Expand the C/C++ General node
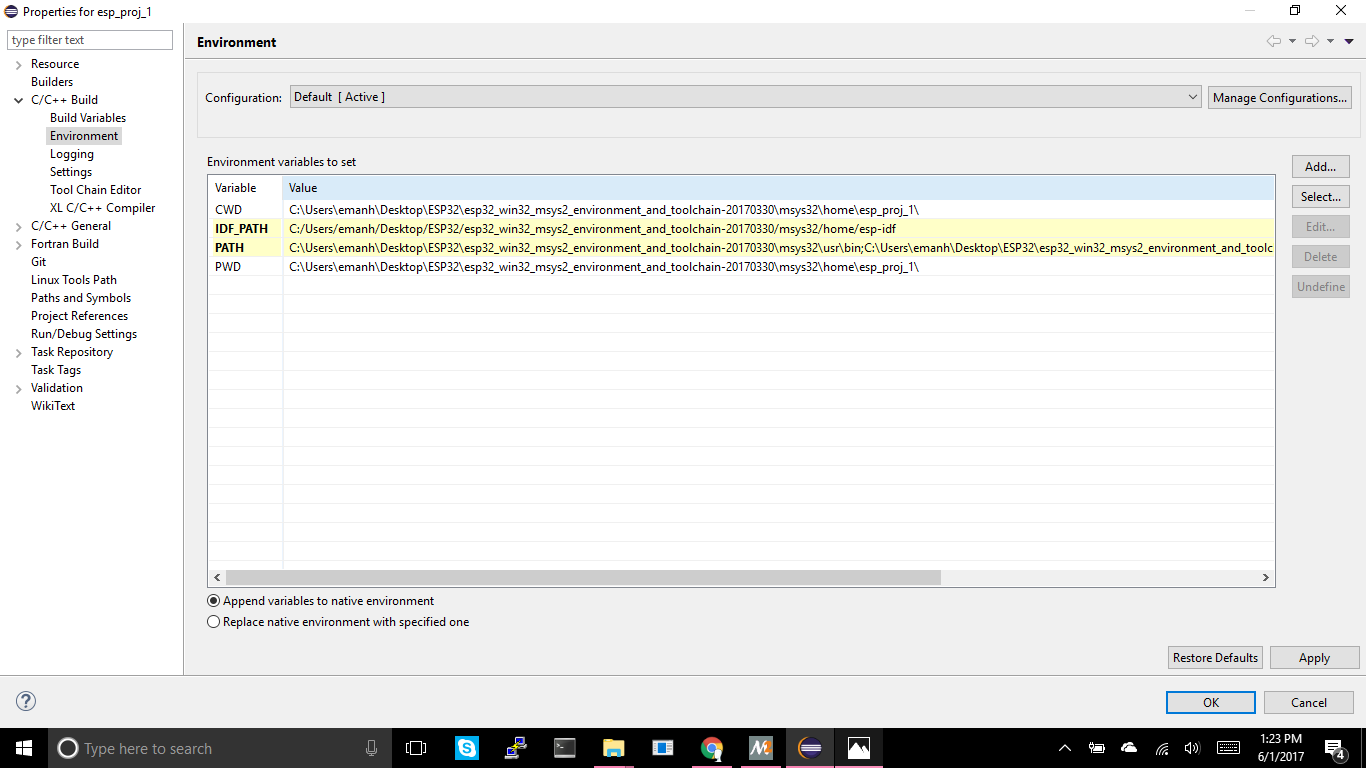The width and height of the screenshot is (1366, 768). point(18,226)
